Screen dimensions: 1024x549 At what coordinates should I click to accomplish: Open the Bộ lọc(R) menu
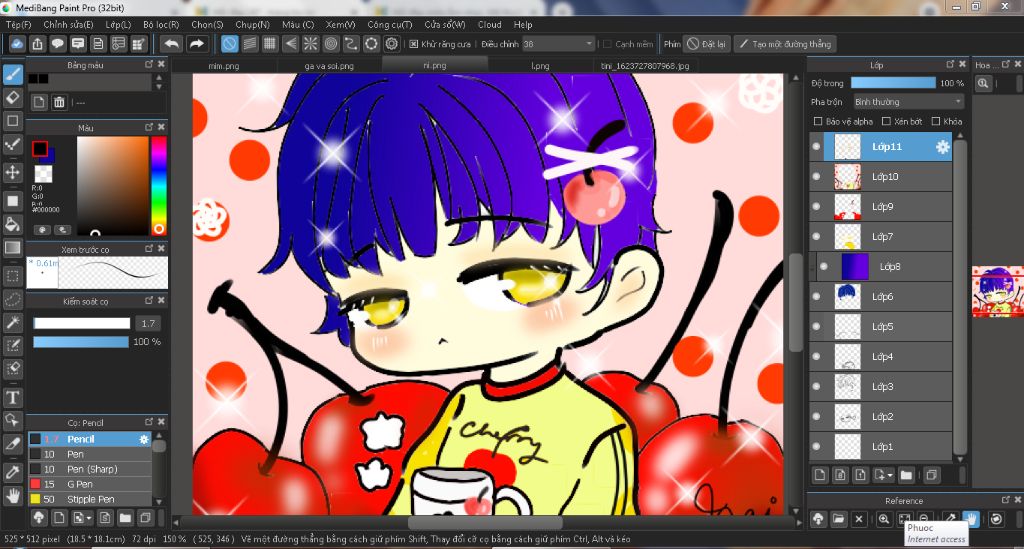[x=161, y=24]
